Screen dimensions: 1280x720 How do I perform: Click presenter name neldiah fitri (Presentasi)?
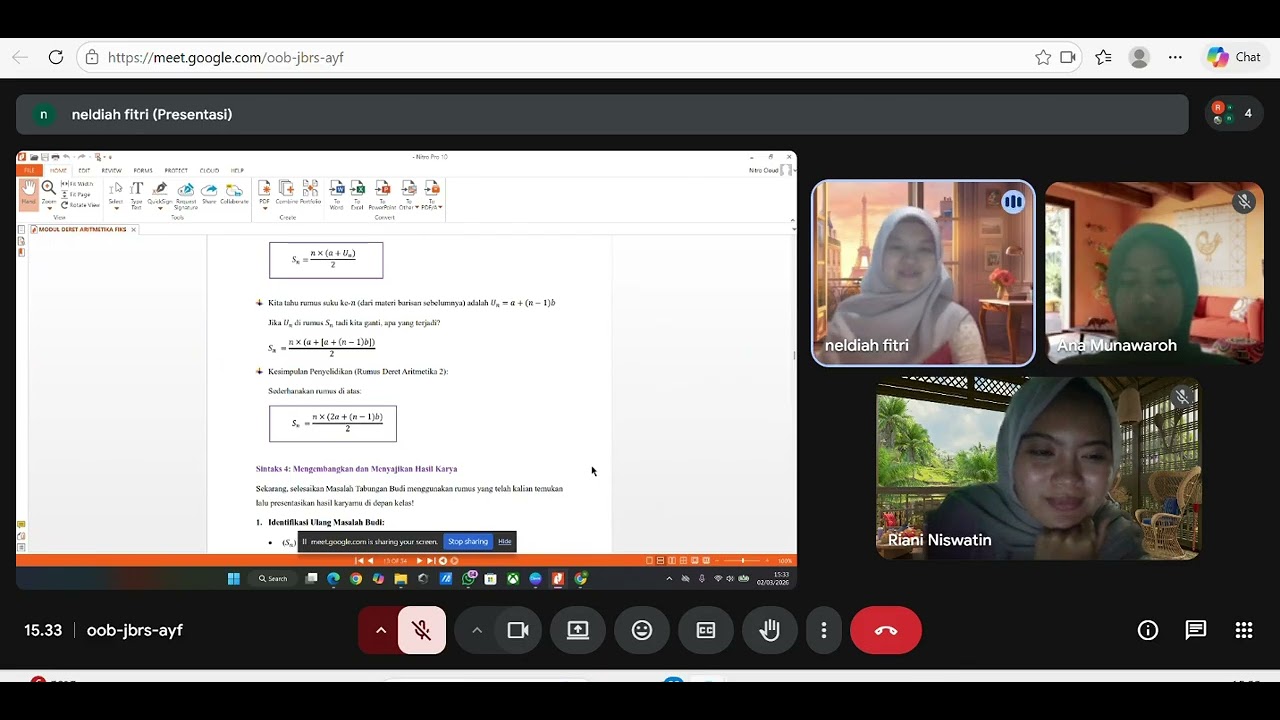click(152, 114)
